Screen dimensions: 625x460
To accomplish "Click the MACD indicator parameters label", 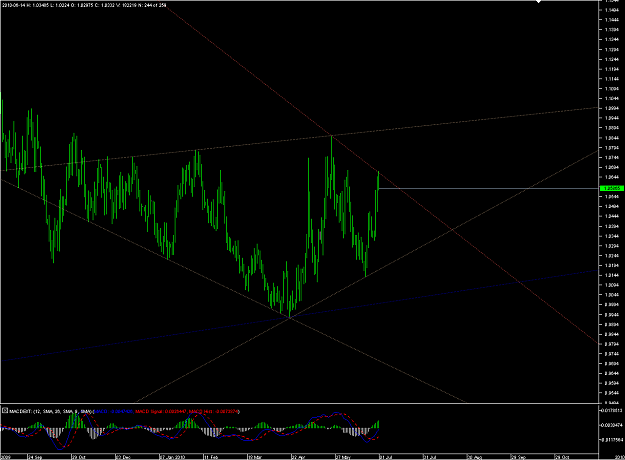I will tap(51, 411).
